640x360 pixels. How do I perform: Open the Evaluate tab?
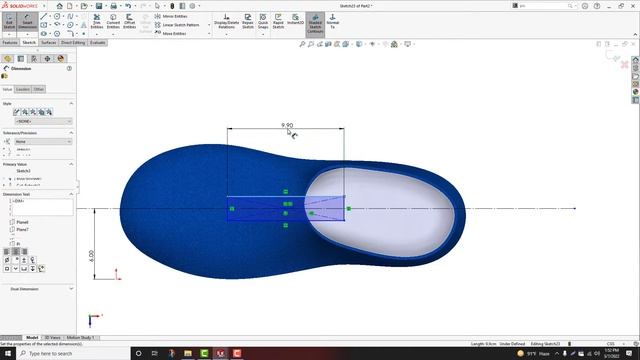point(98,42)
